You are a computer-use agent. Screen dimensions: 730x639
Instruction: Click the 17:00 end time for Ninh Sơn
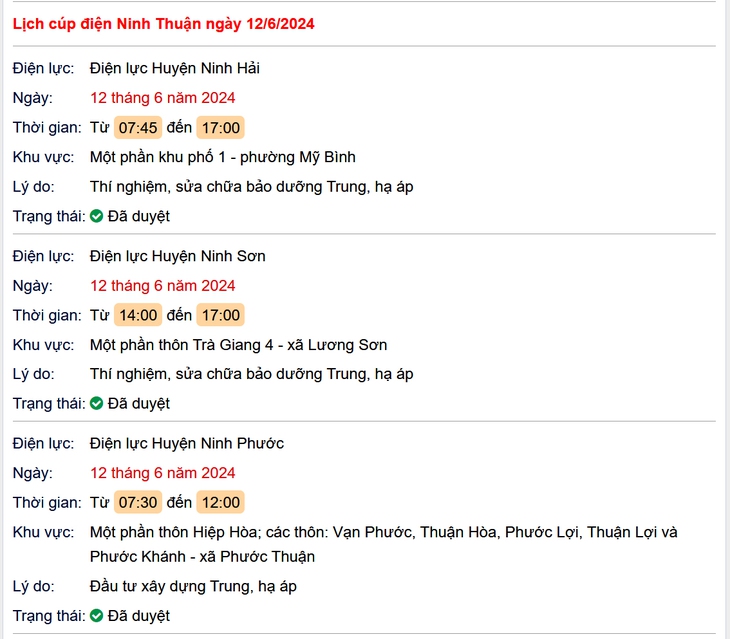coord(220,315)
